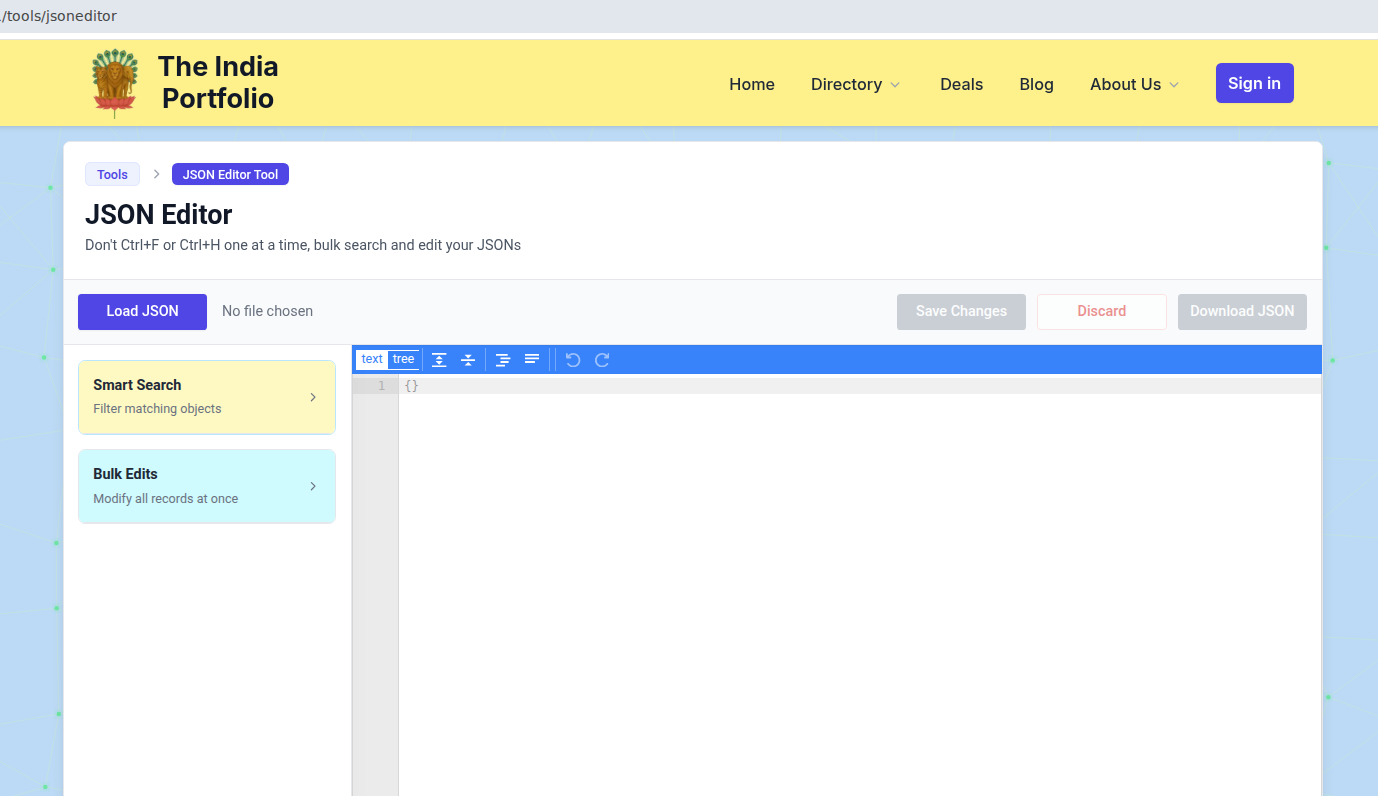This screenshot has width=1378, height=796.
Task: Open the Blog page
Action: point(1036,84)
